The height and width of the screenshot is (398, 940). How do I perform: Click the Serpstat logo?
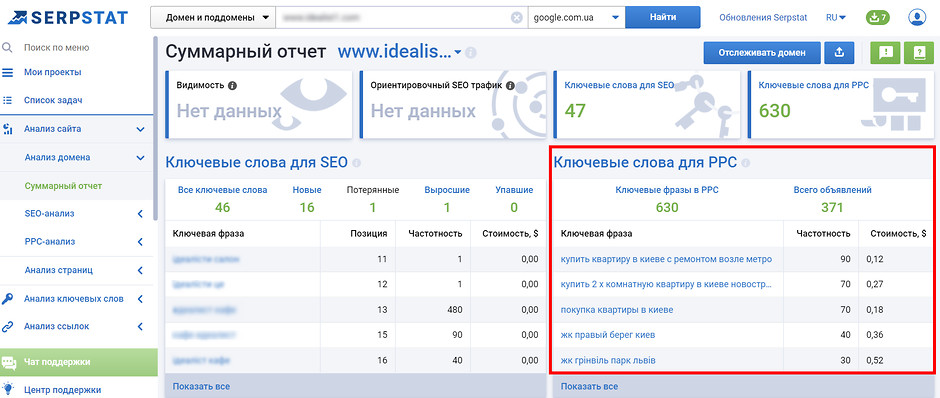point(68,17)
